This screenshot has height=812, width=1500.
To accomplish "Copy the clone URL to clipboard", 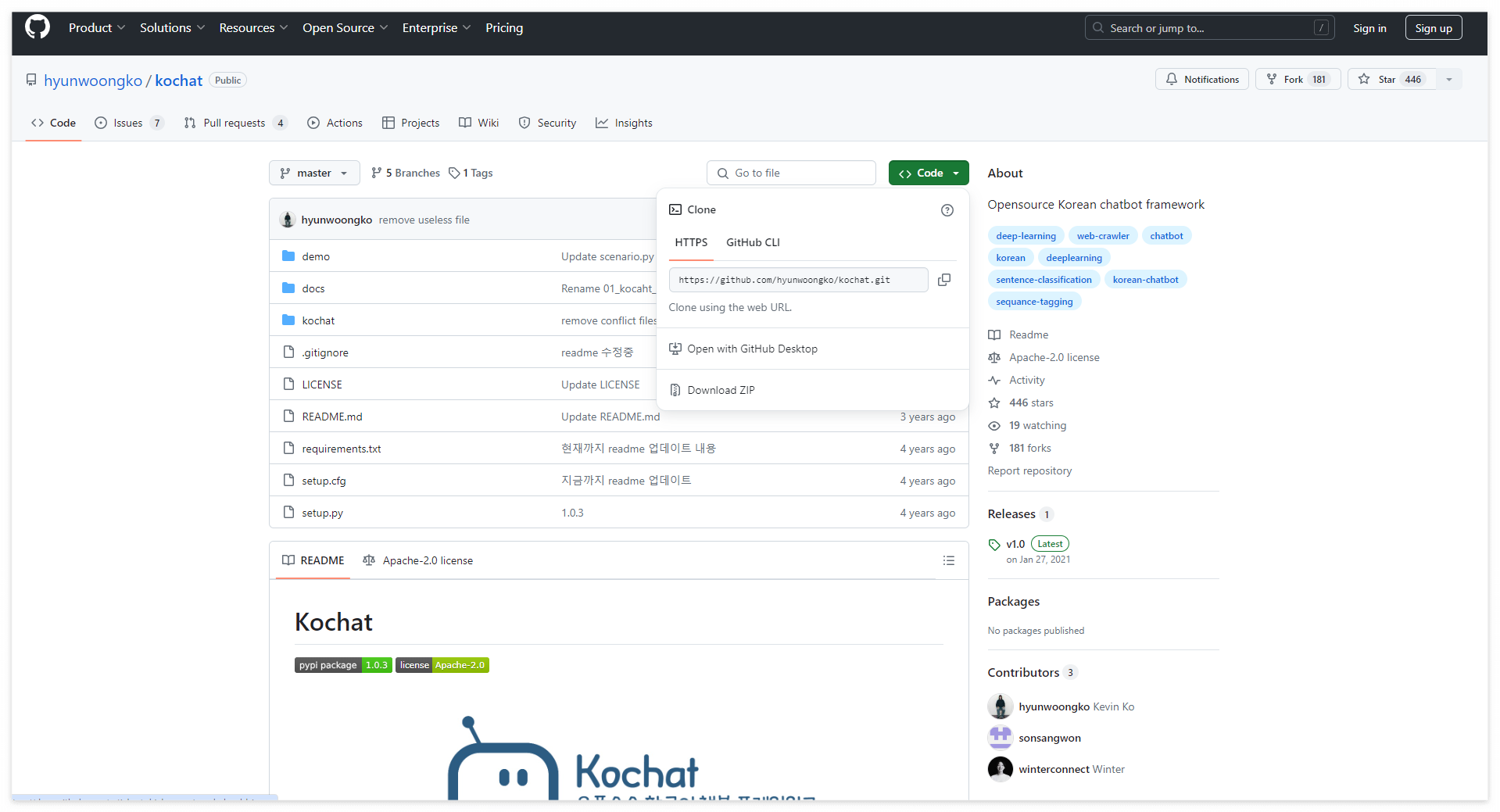I will coord(944,280).
